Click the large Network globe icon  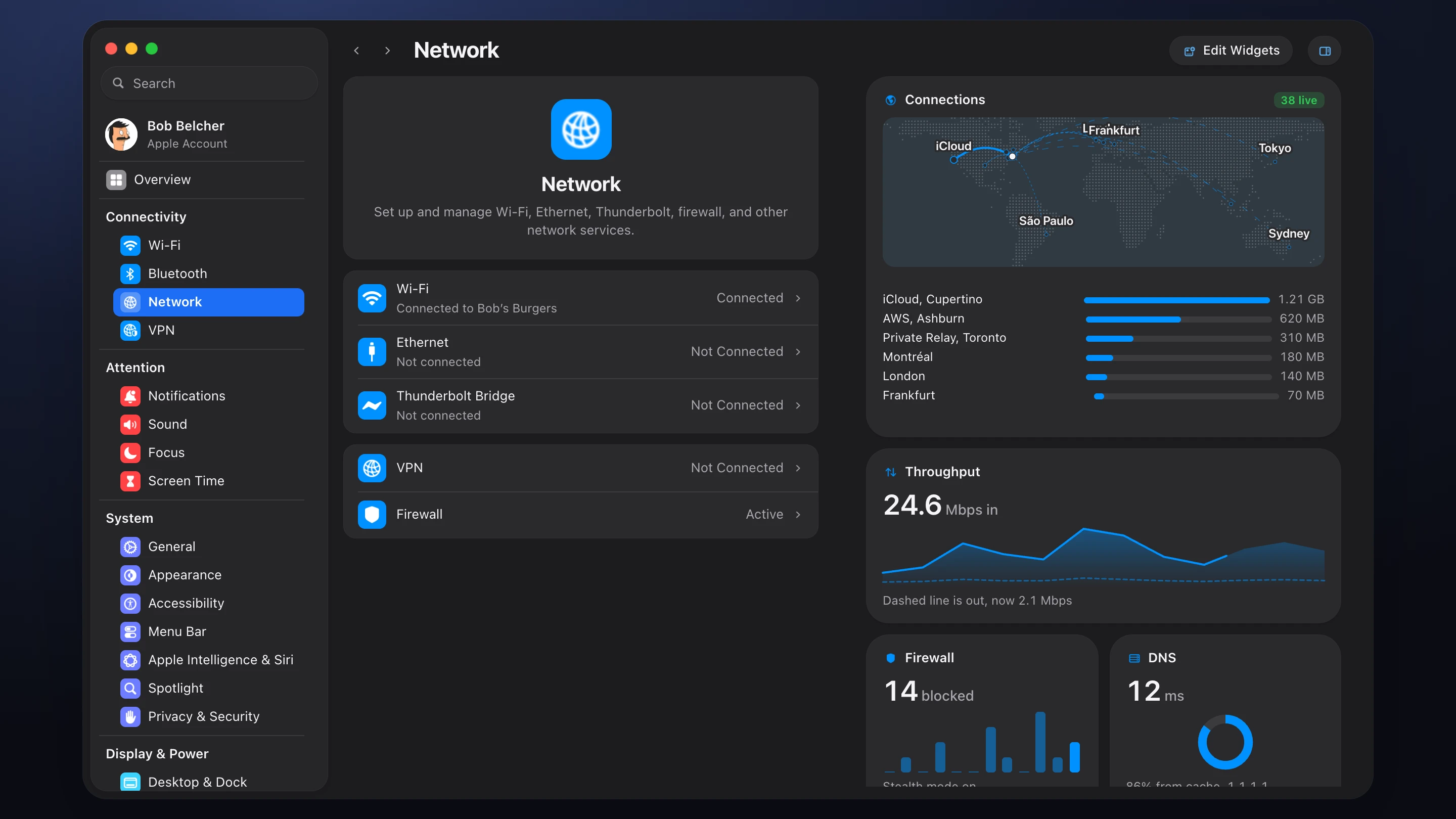tap(580, 129)
